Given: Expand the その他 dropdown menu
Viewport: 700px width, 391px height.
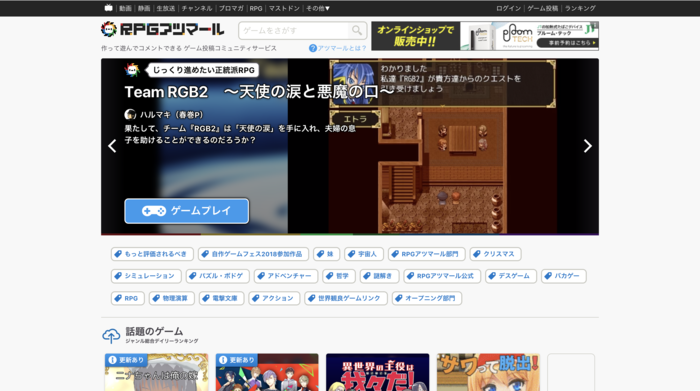Looking at the screenshot, I should pyautogui.click(x=317, y=8).
